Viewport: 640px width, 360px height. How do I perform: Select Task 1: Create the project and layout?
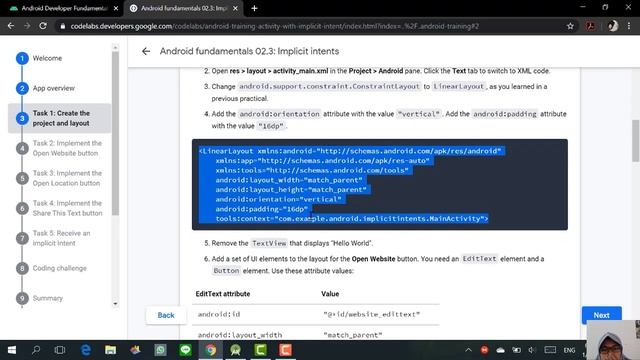tap(60, 118)
